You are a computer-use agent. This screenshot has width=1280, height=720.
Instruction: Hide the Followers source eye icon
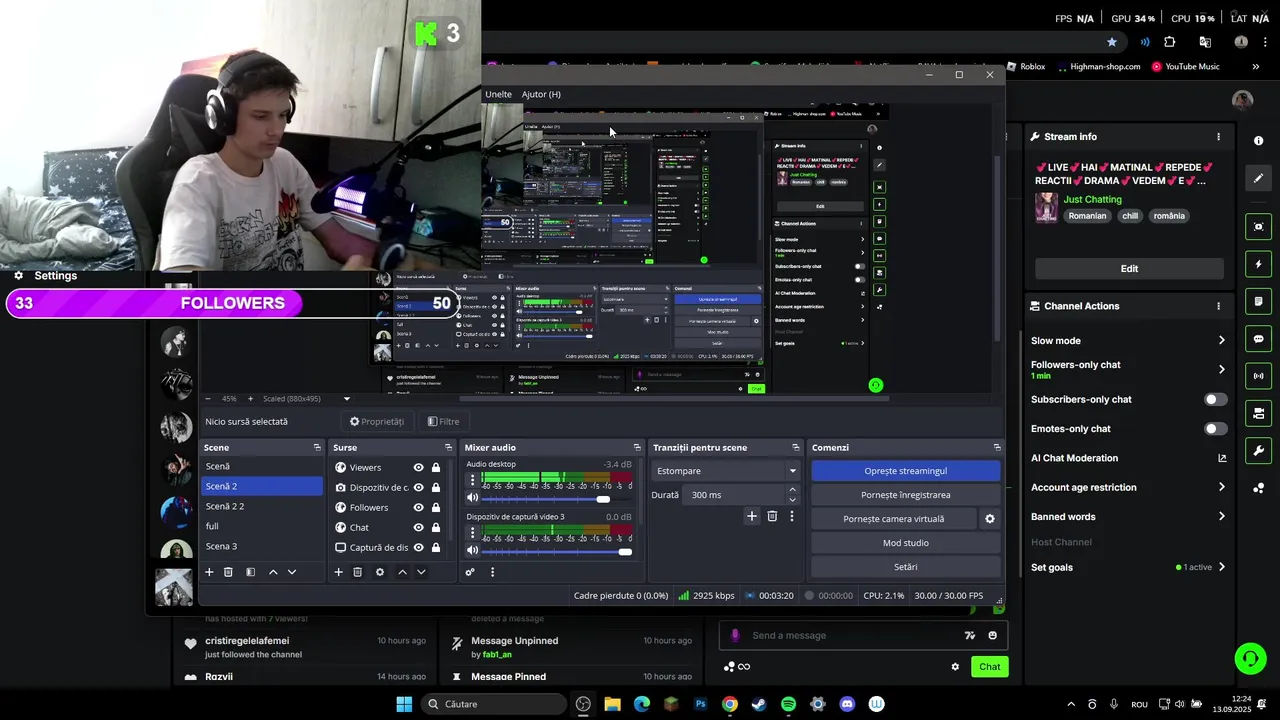pos(418,507)
